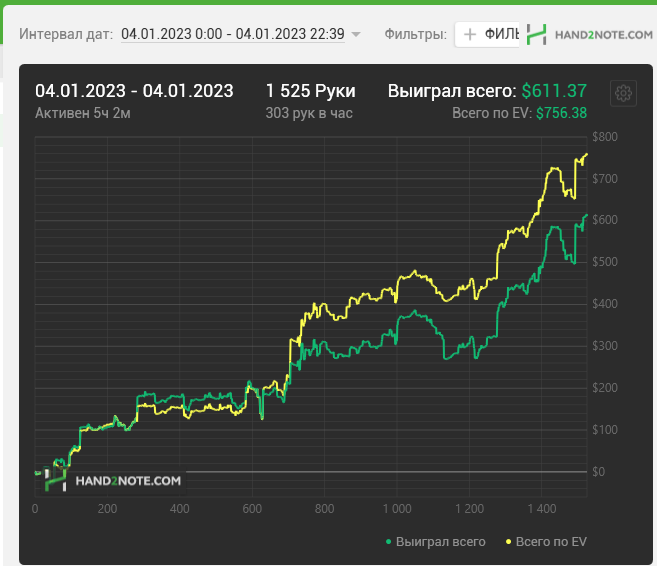
Task: Click the $800 y-axis label
Action: coord(605,137)
